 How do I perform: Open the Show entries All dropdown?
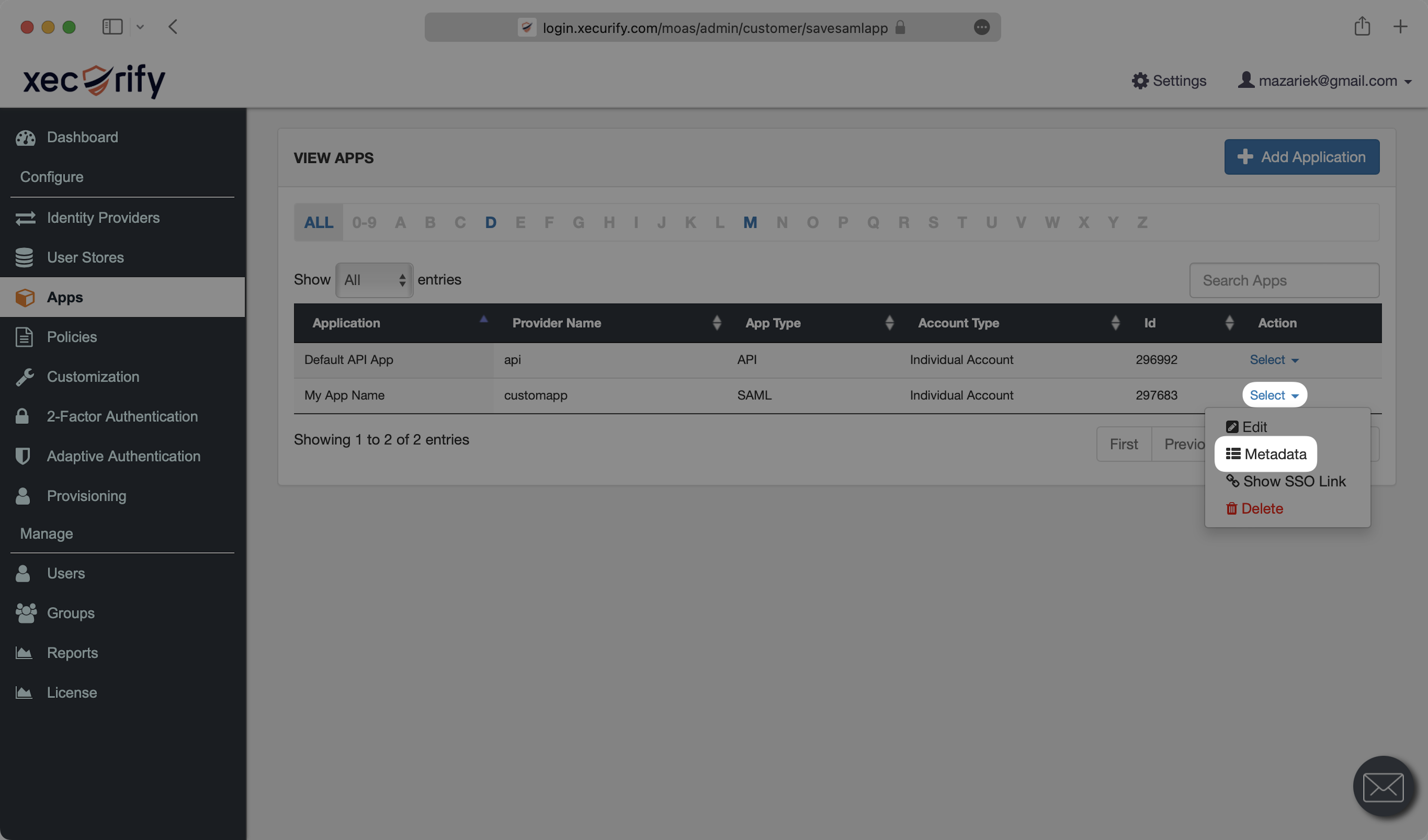(374, 280)
